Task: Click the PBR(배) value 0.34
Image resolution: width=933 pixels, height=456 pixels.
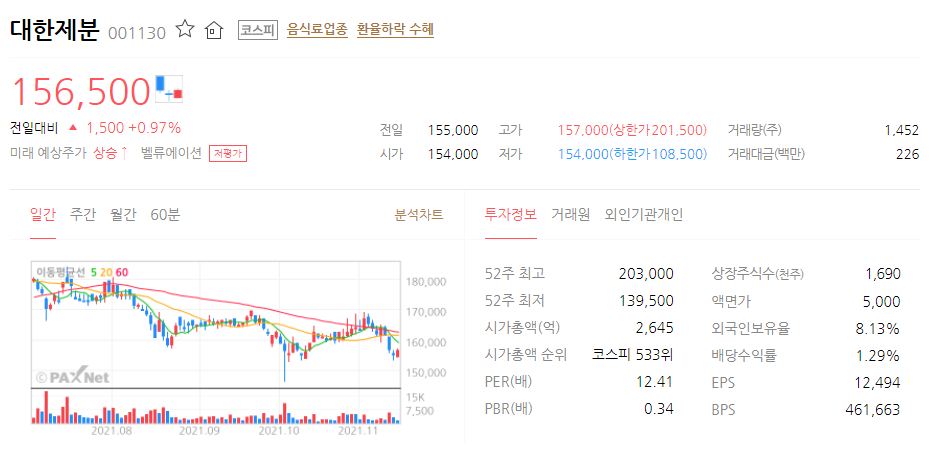Action: pos(659,410)
